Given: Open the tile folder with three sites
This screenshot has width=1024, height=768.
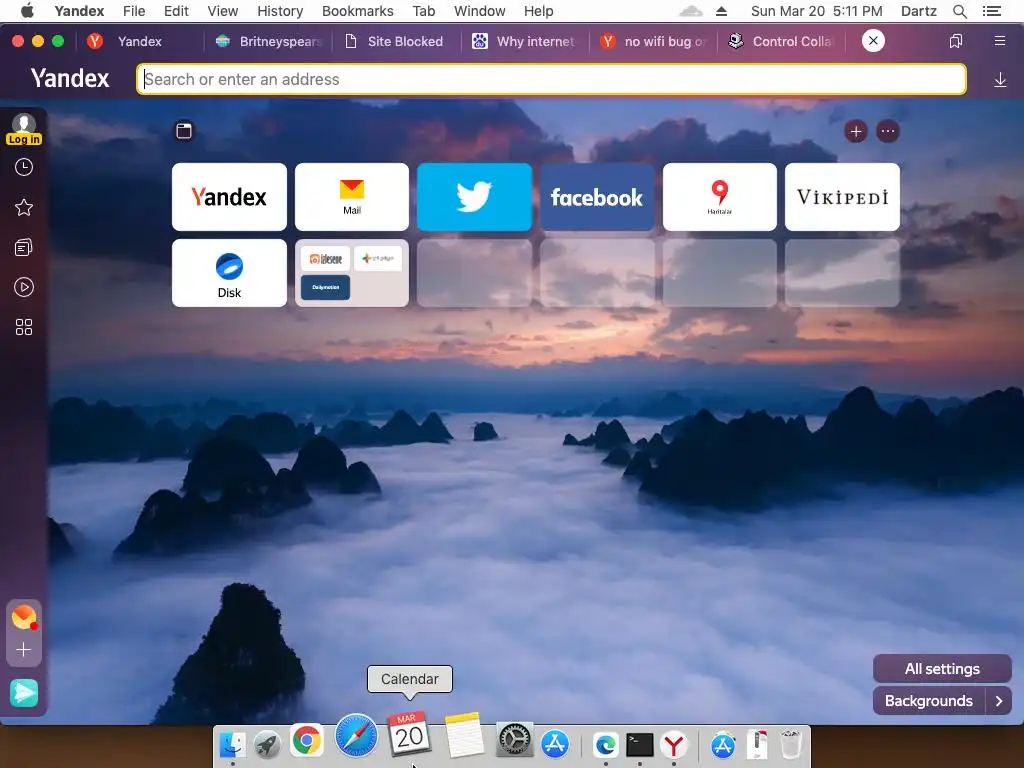Looking at the screenshot, I should tap(352, 273).
